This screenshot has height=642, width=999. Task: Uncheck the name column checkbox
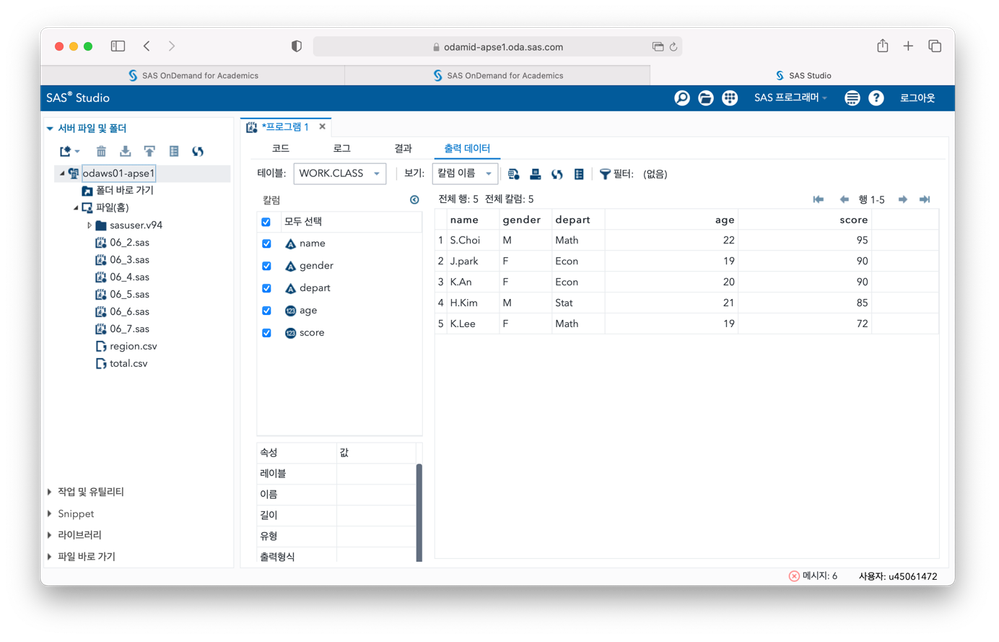point(266,244)
